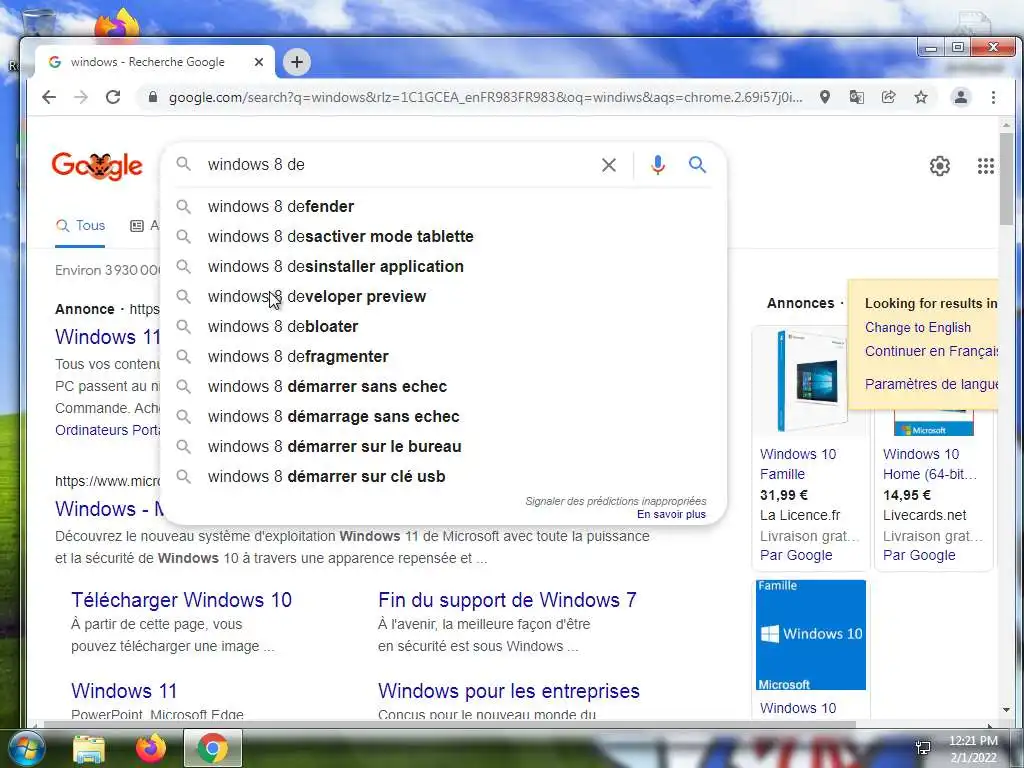Click the network tray icon
The image size is (1024, 768).
pyautogui.click(x=923, y=748)
